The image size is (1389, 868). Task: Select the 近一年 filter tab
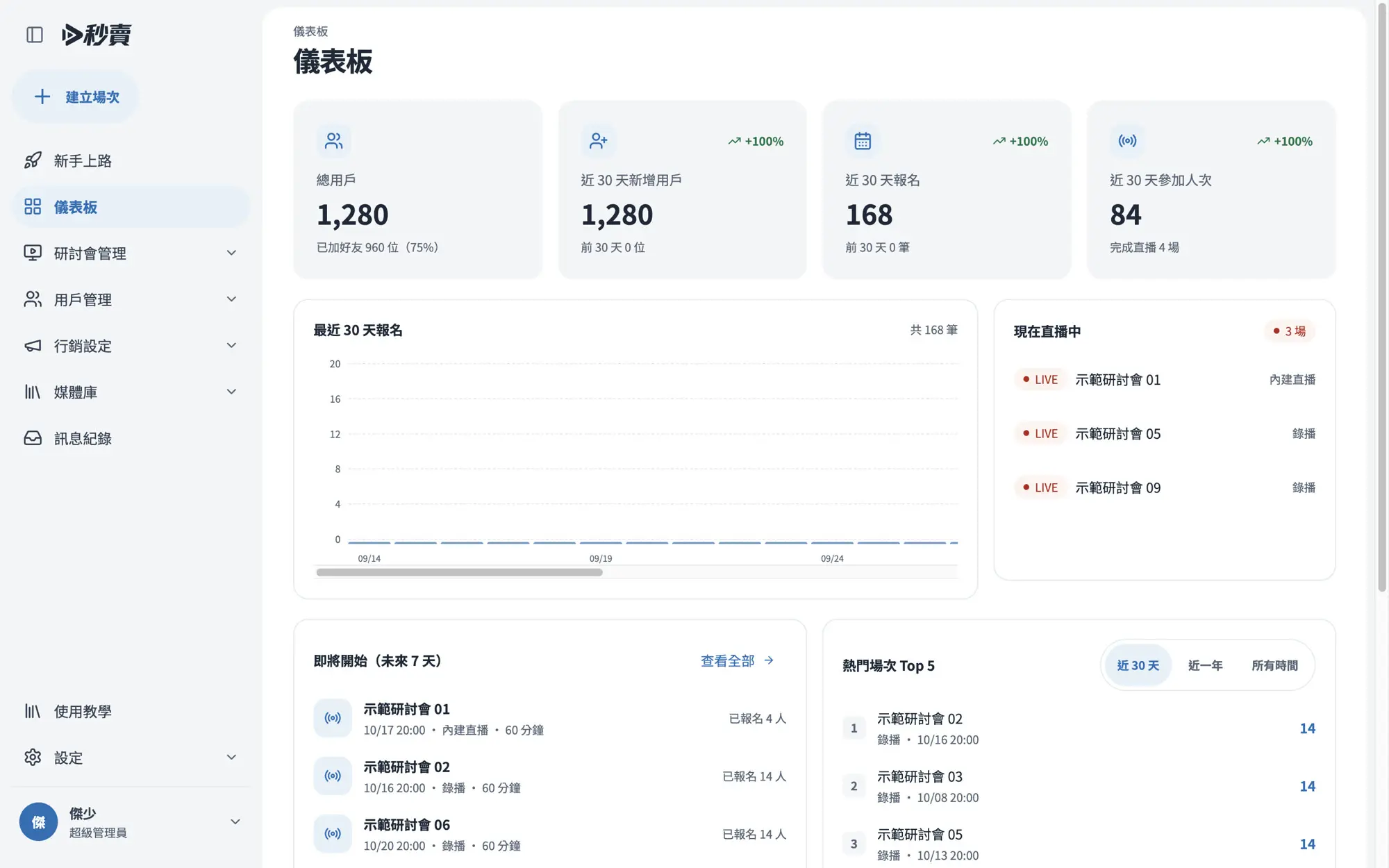tap(1205, 665)
